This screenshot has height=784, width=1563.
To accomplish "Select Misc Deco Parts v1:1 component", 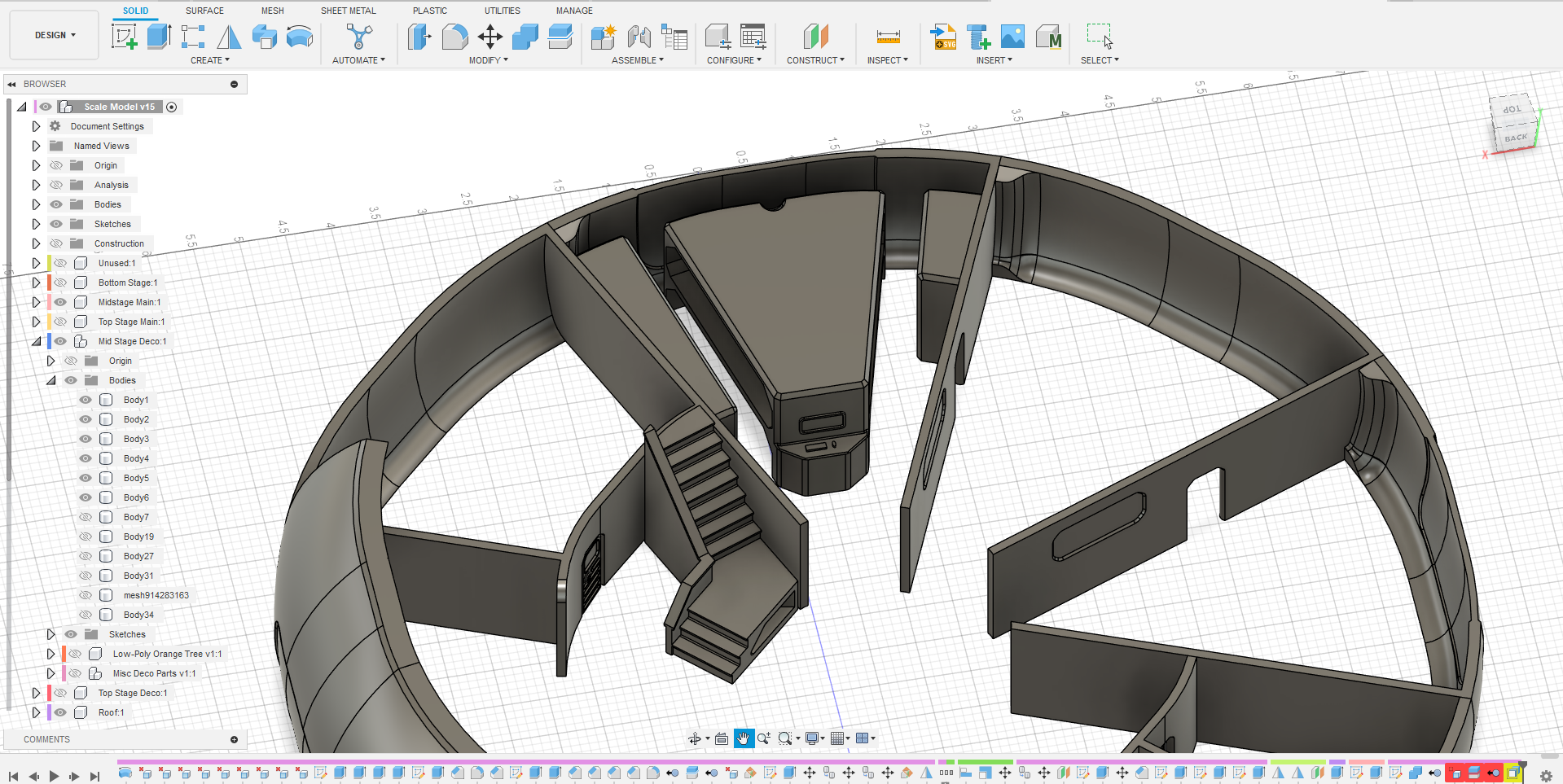I will pyautogui.click(x=154, y=673).
